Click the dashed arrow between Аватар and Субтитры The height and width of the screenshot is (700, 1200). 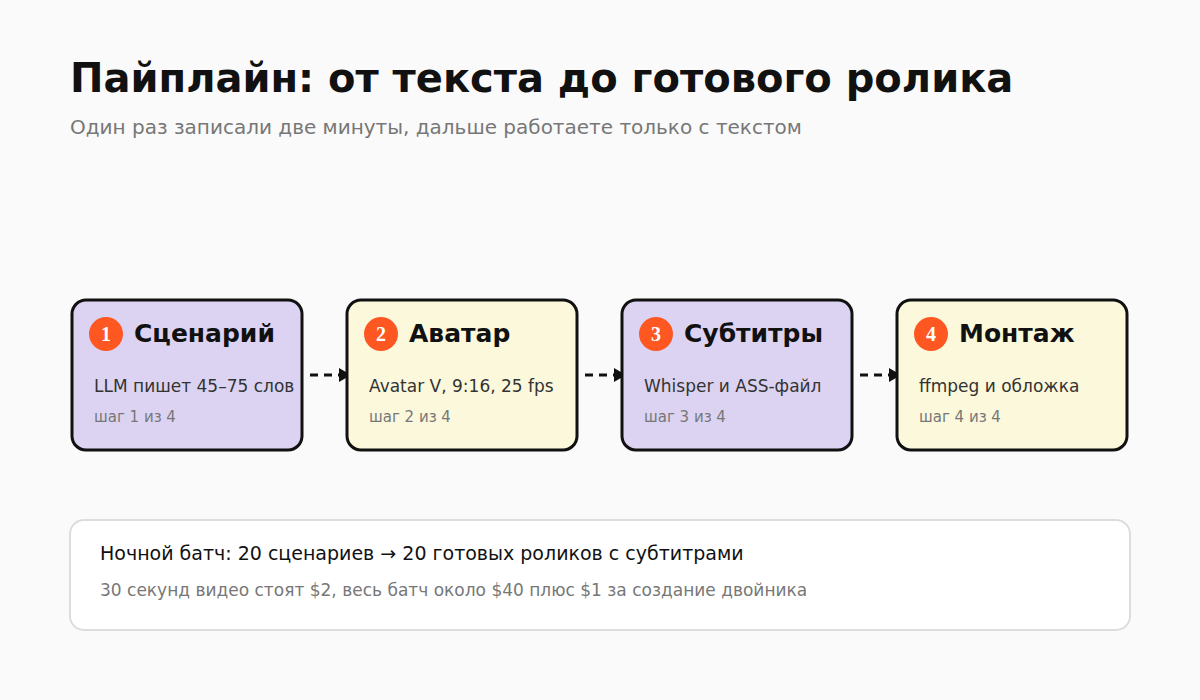pos(603,375)
